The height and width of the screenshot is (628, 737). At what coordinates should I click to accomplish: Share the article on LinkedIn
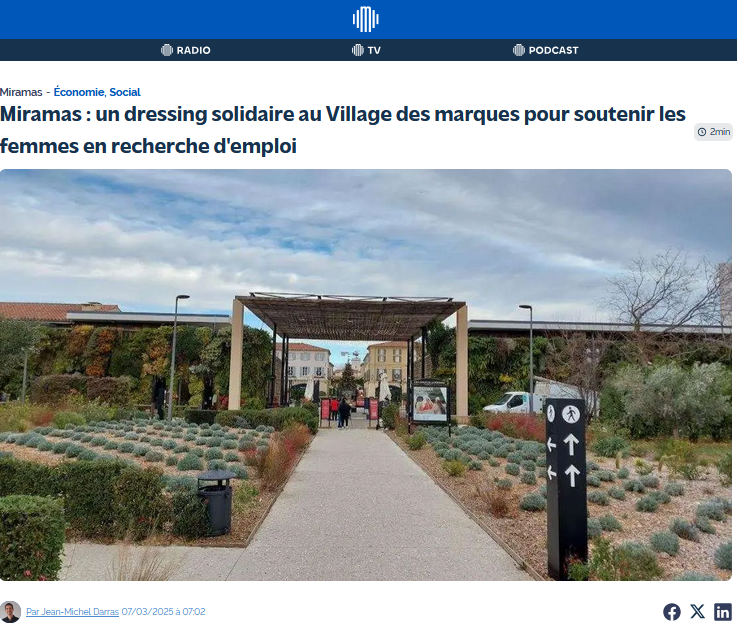[x=723, y=612]
